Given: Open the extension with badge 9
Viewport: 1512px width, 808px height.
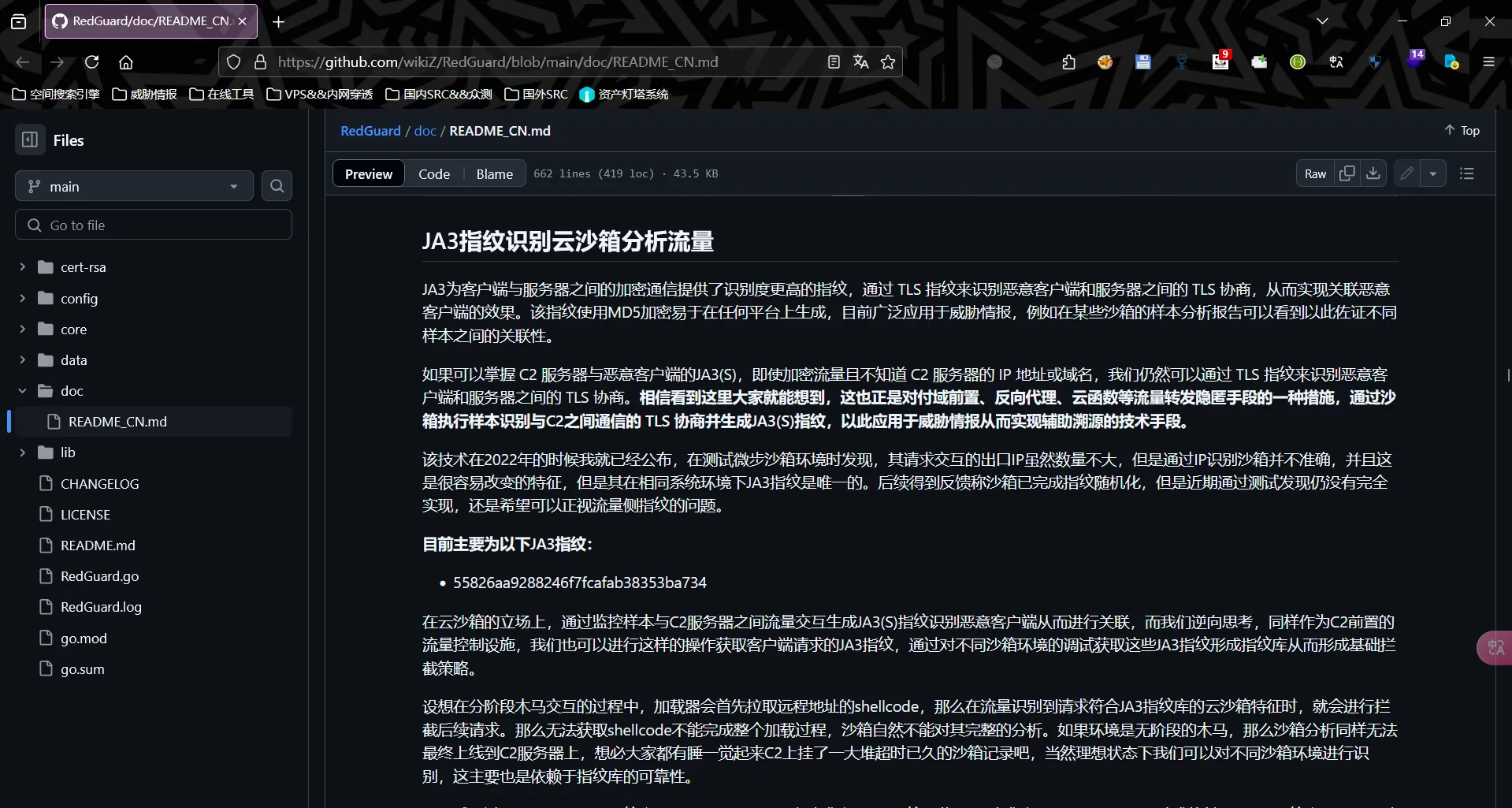Looking at the screenshot, I should point(1220,61).
